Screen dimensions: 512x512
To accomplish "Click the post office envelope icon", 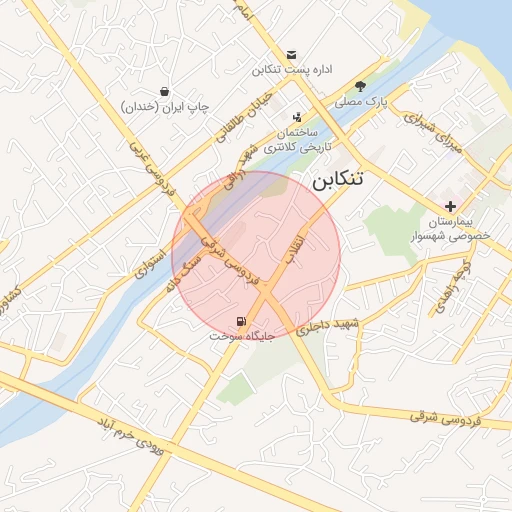I will point(291,55).
